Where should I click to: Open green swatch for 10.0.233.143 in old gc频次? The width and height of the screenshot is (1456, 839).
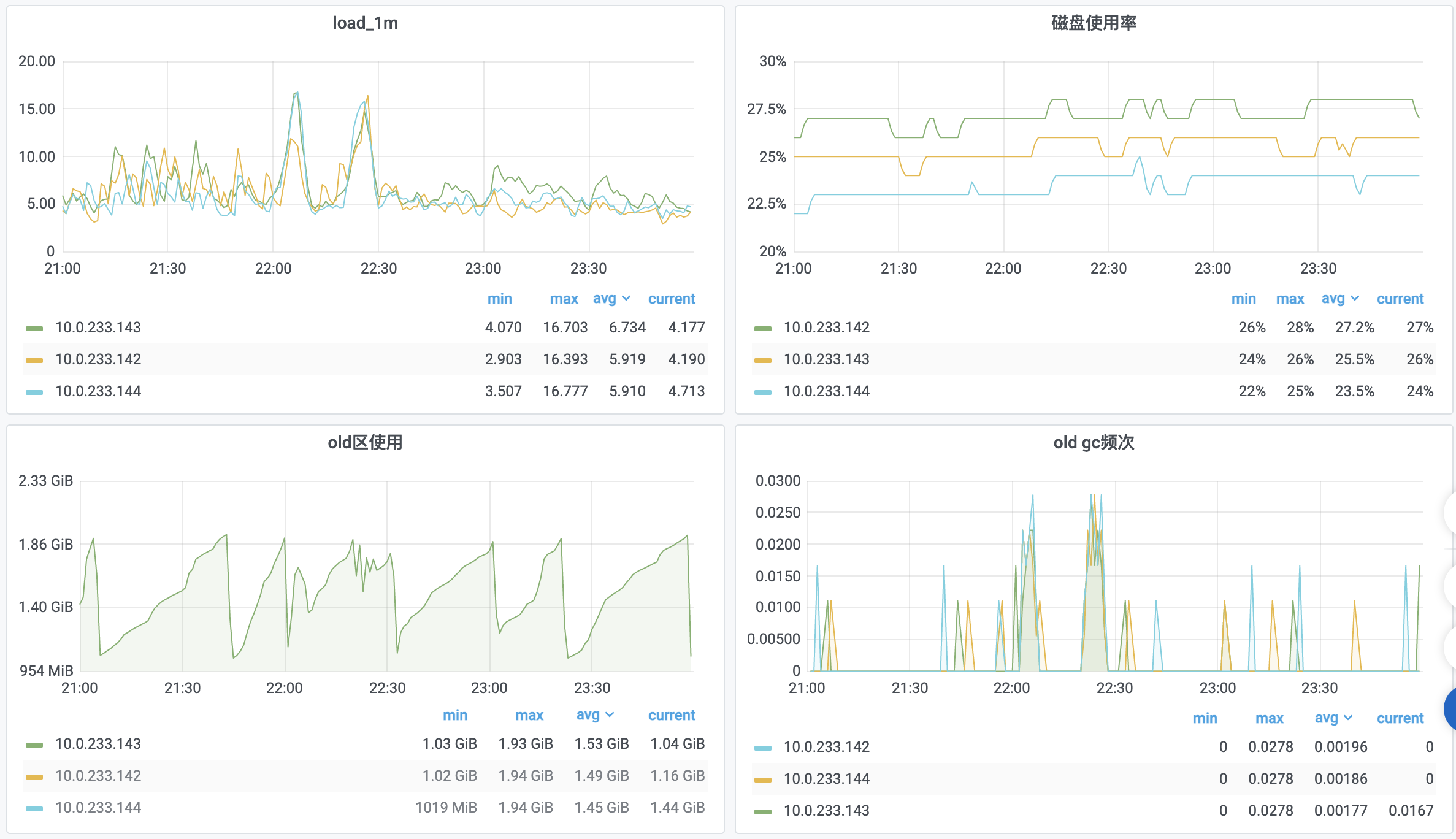(x=763, y=811)
